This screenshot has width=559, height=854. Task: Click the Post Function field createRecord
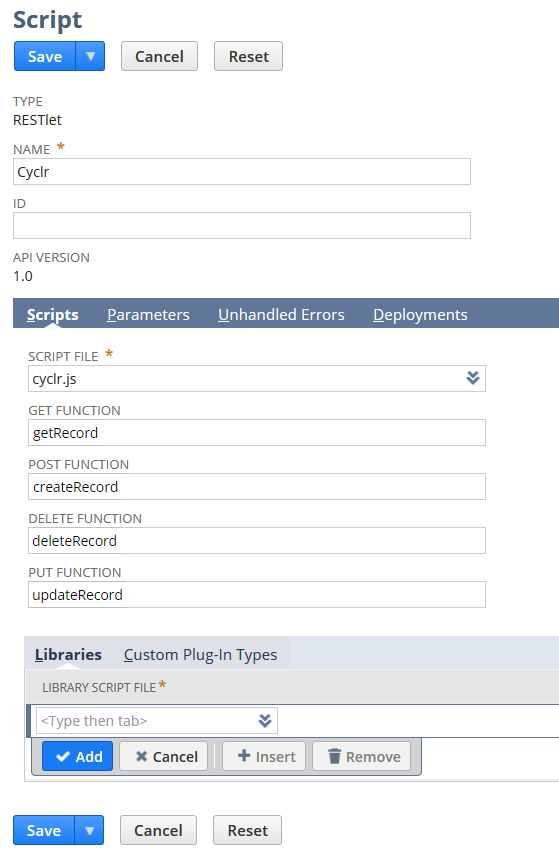point(257,486)
